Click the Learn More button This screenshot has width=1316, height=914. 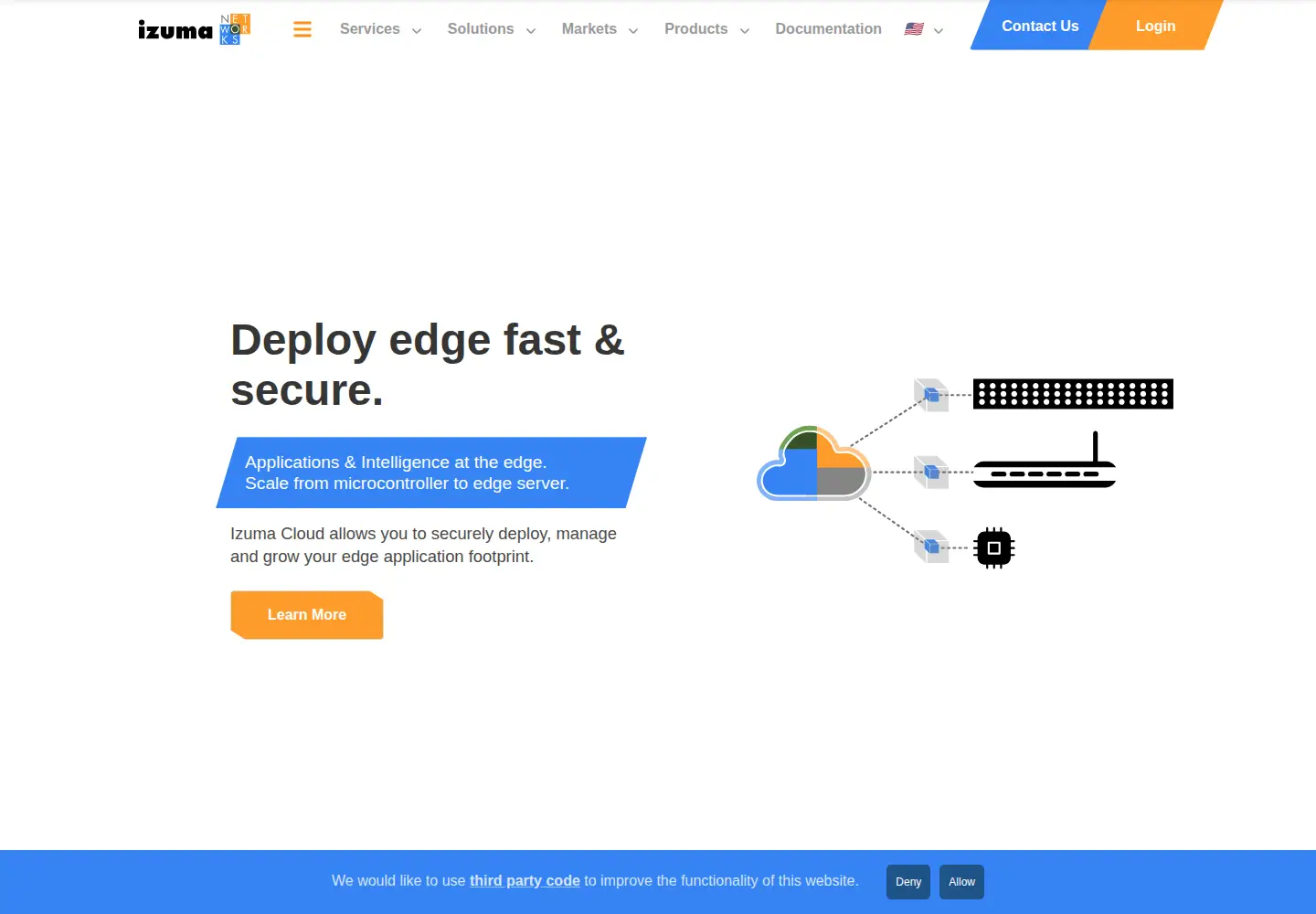307,615
